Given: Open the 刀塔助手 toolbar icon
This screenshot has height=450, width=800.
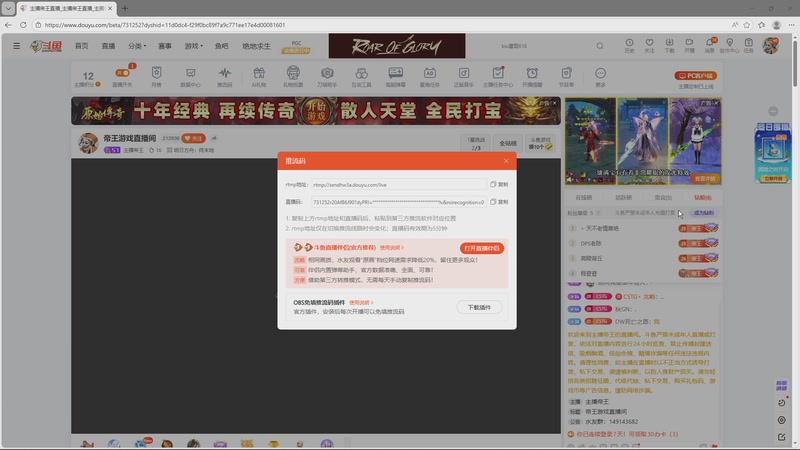Looking at the screenshot, I should point(327,77).
